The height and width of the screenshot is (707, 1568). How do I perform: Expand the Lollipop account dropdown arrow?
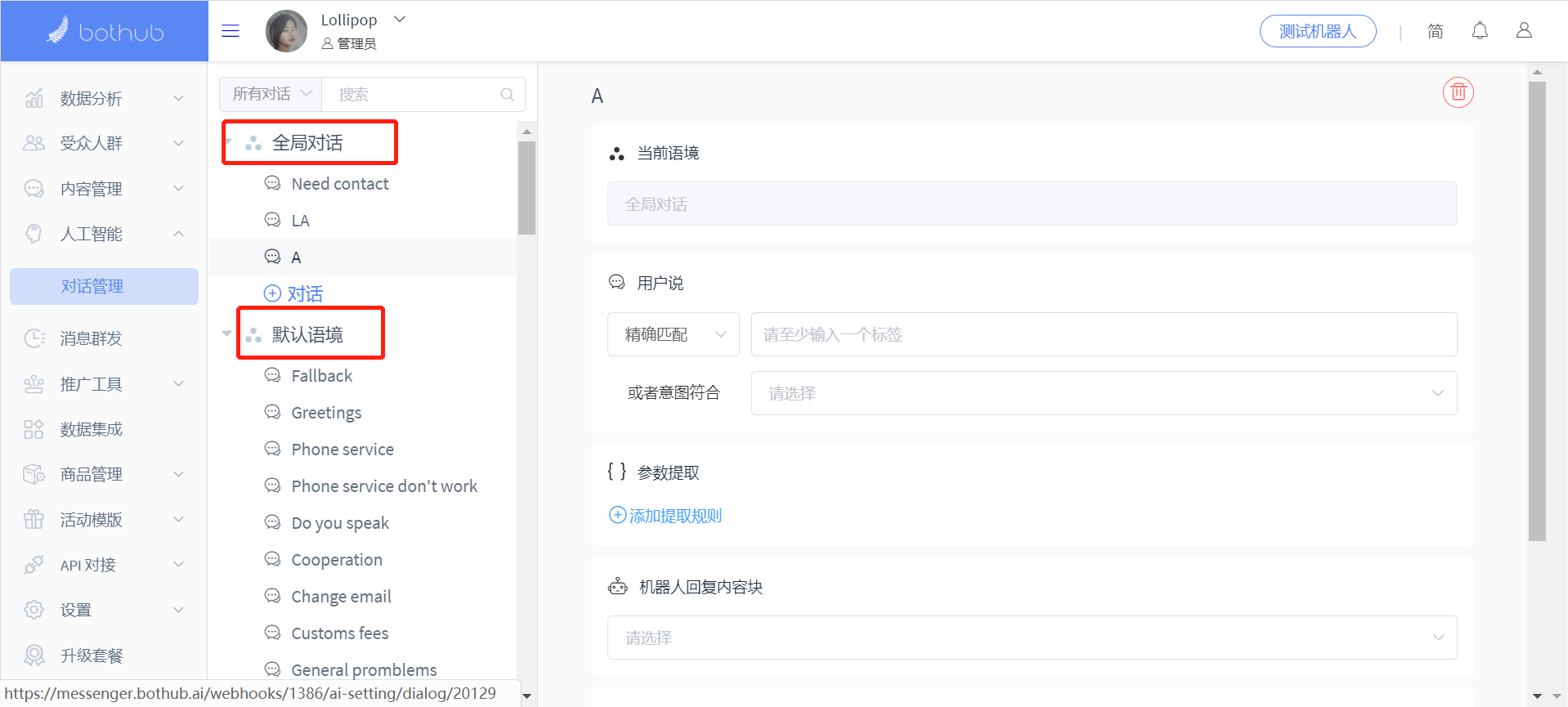tap(400, 20)
